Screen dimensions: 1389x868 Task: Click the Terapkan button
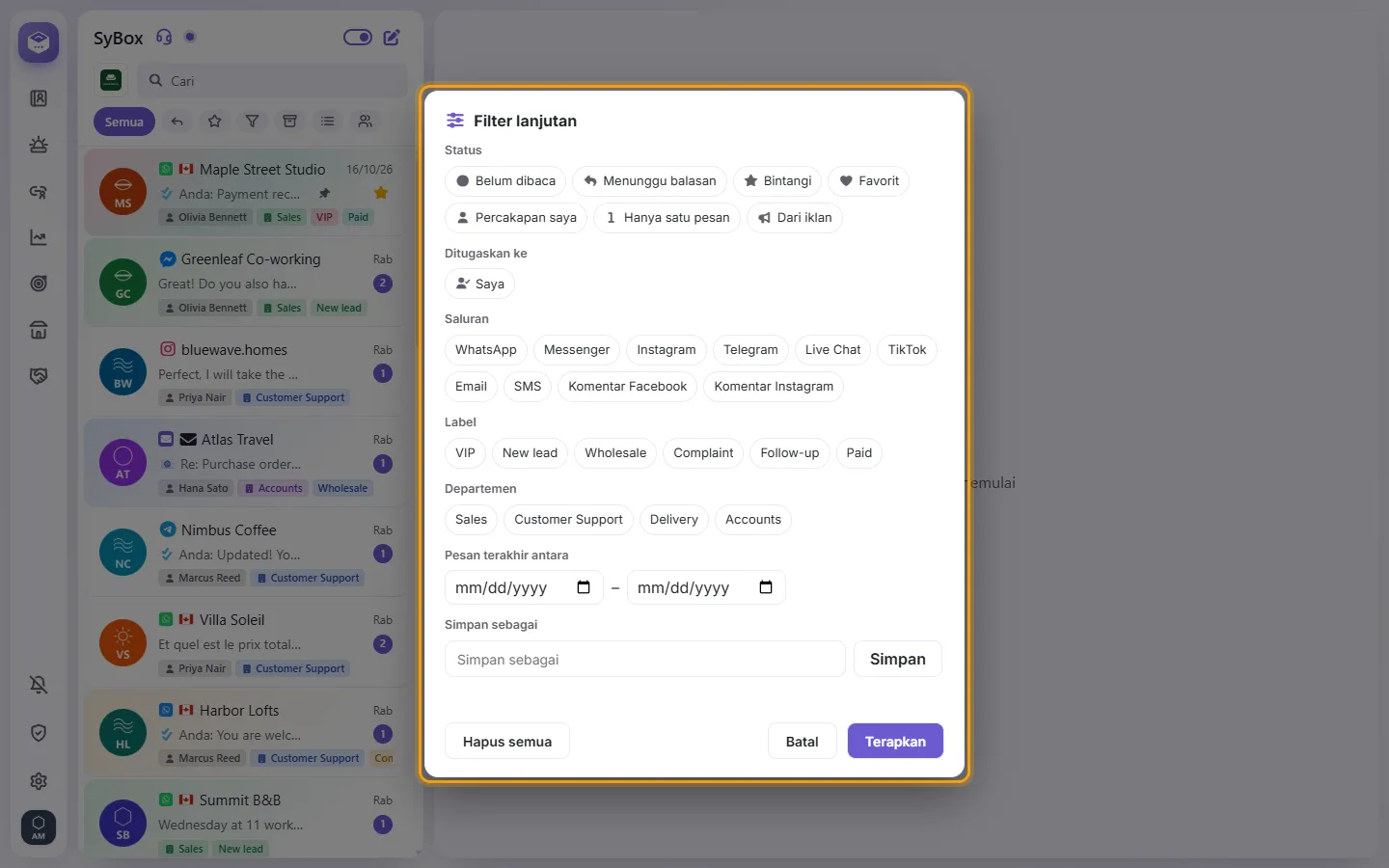click(x=895, y=741)
